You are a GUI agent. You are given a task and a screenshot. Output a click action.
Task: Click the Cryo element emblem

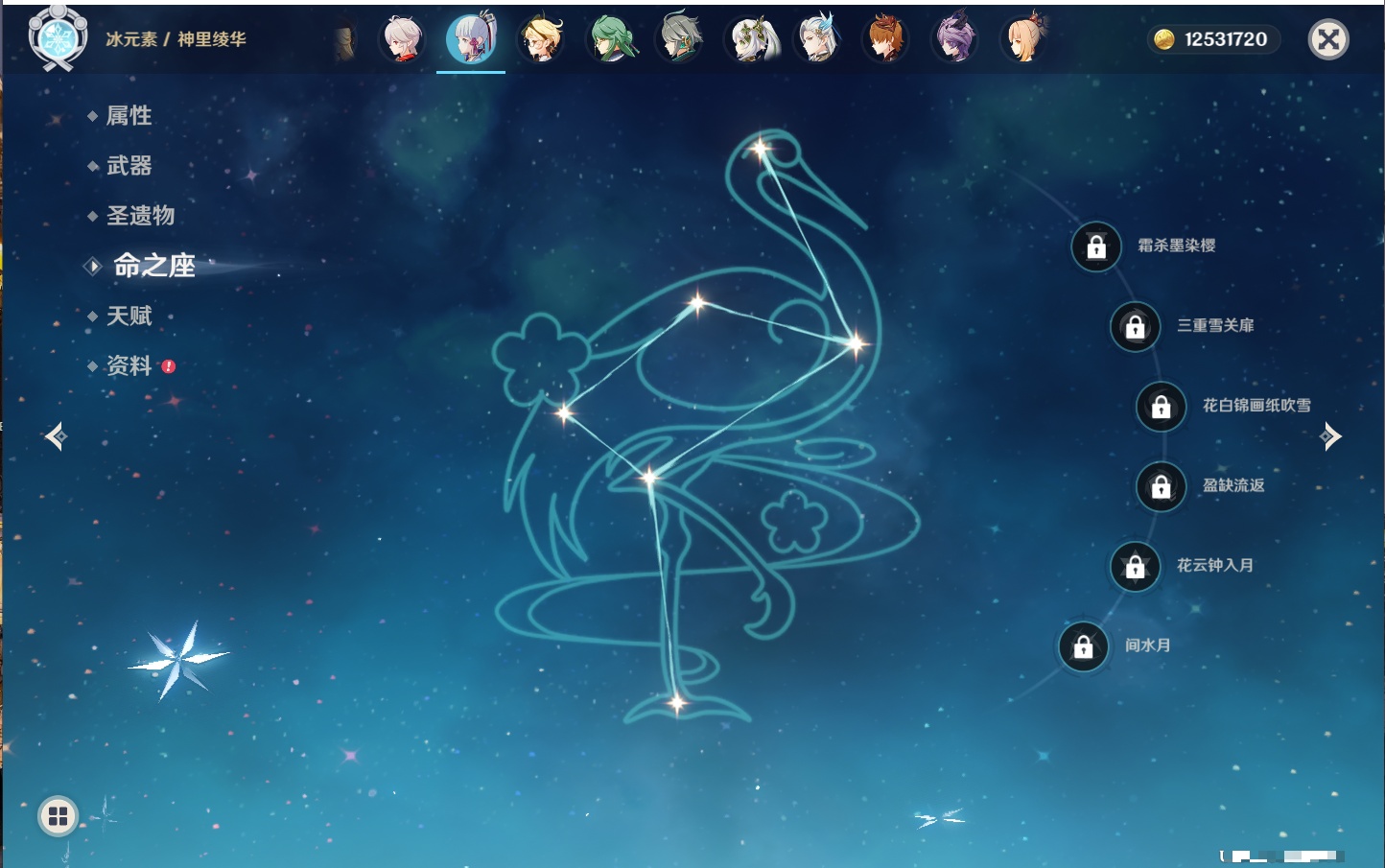click(x=58, y=38)
